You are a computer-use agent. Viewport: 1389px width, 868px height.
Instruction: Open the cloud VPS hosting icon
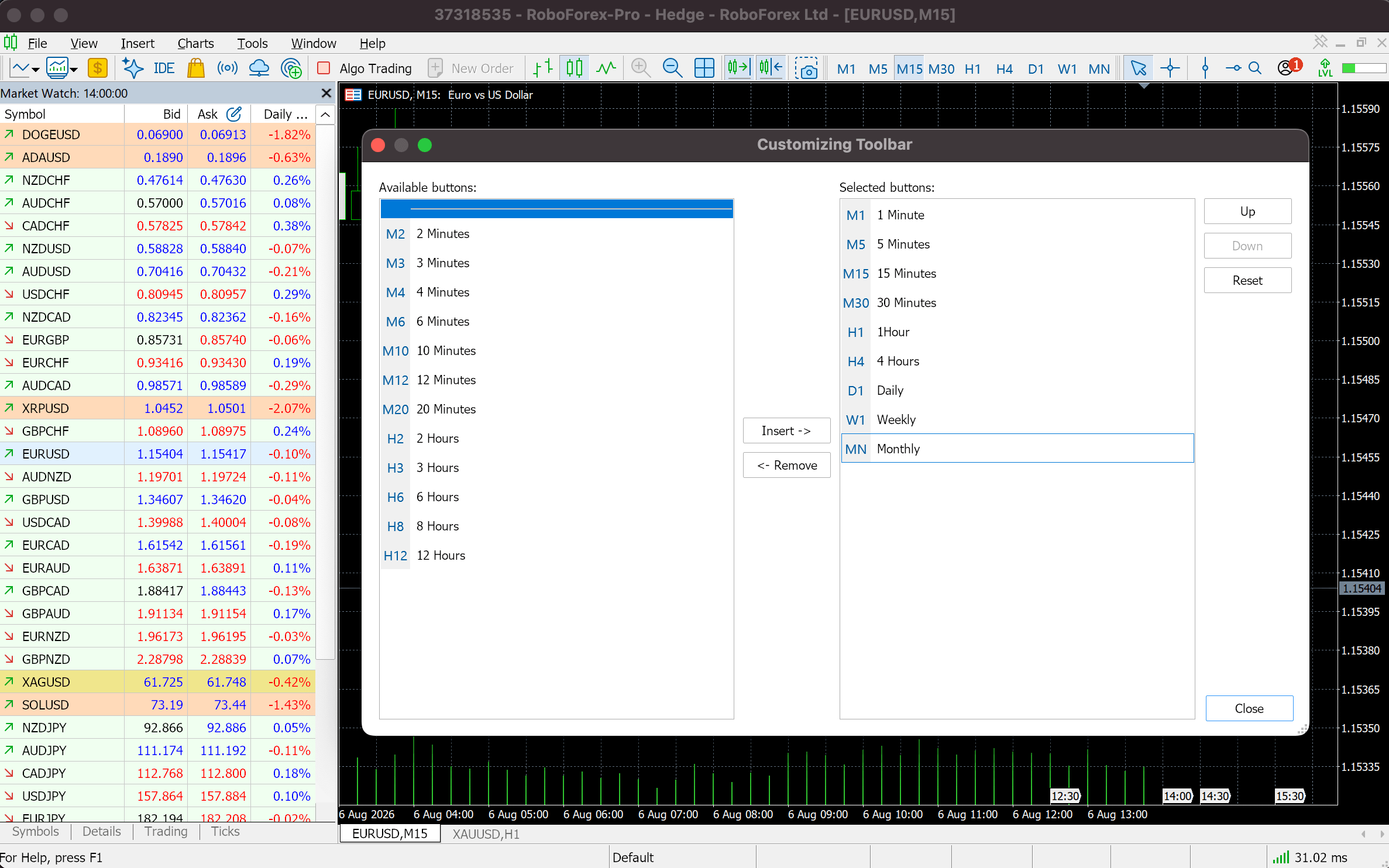[x=259, y=68]
